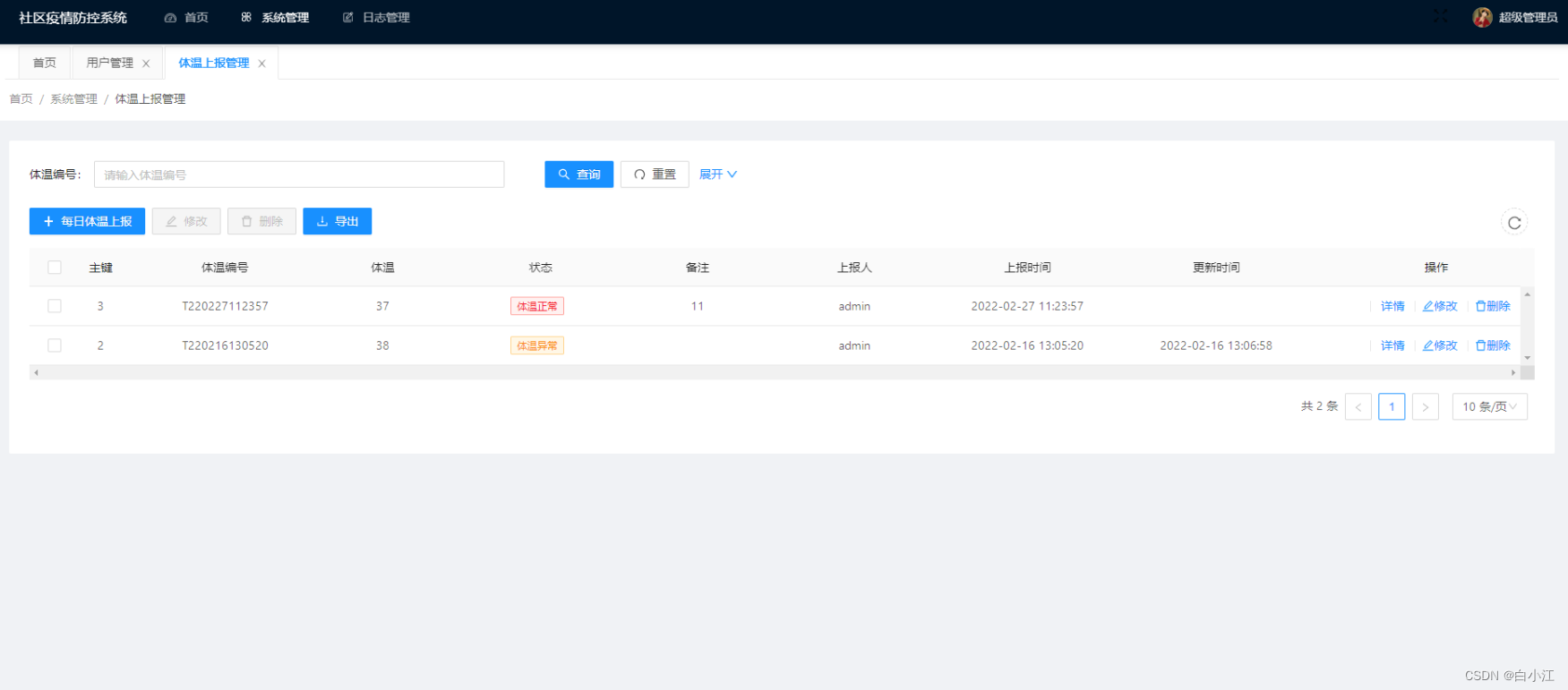1568x690 pixels.
Task: Click the 体温异常 status tag
Action: (537, 345)
